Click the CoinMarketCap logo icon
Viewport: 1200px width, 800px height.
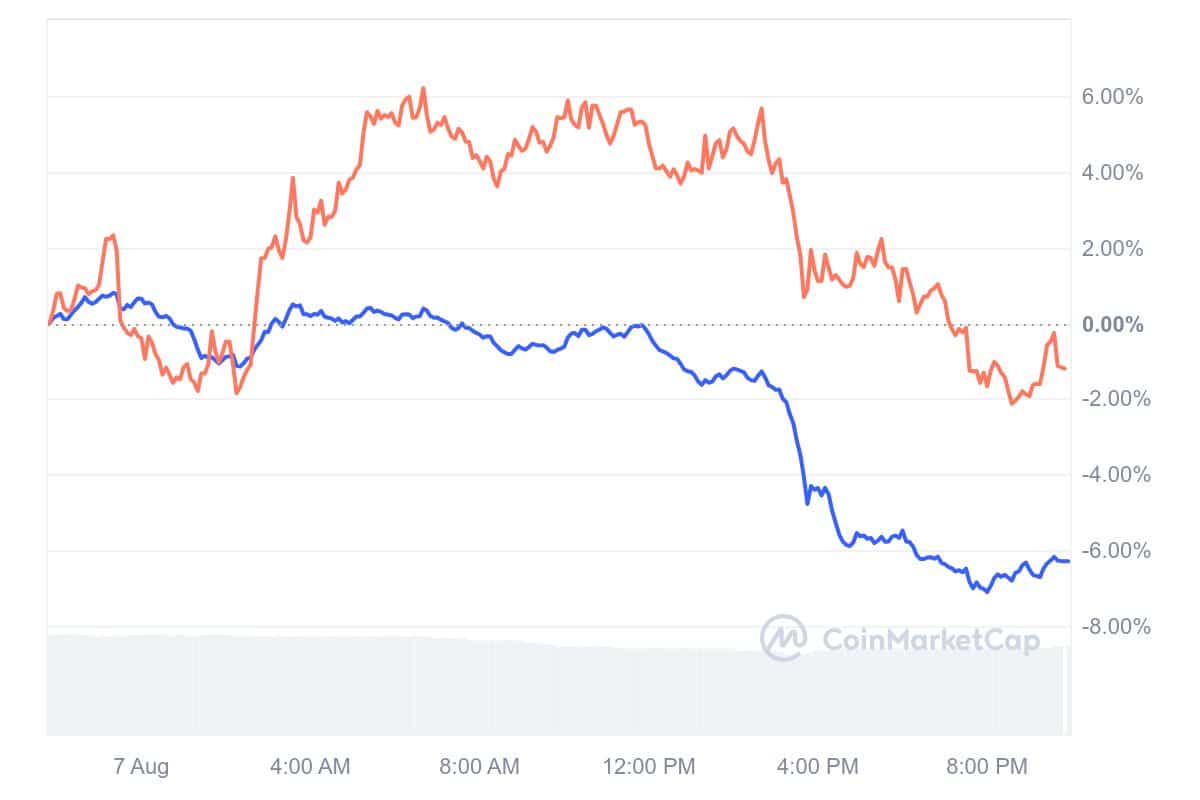[785, 638]
